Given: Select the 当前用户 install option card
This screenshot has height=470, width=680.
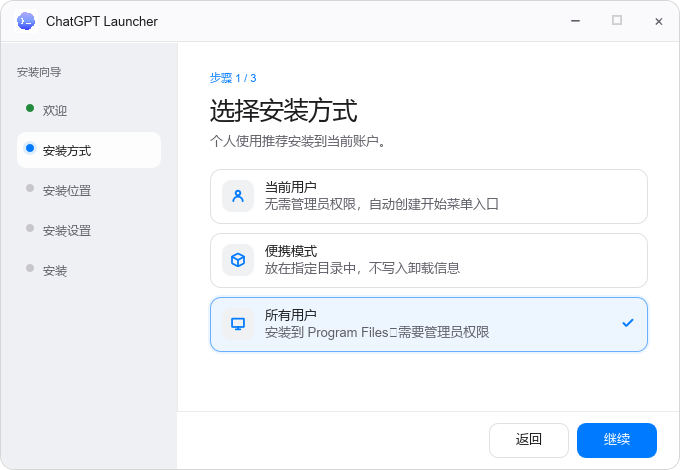Looking at the screenshot, I should [428, 196].
